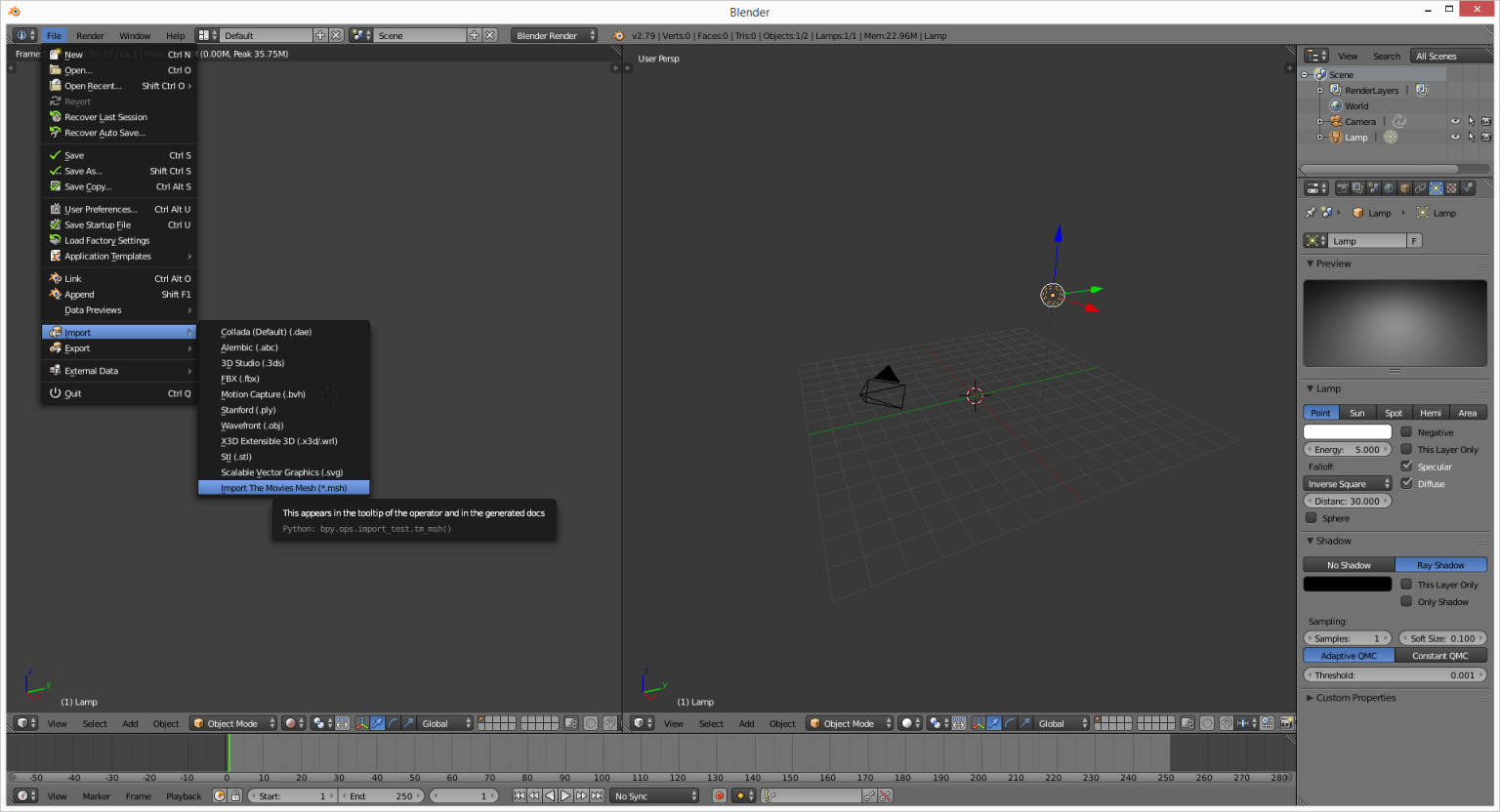The height and width of the screenshot is (812, 1500).
Task: Toggle Lamp renderability camera icon in Outliner
Action: pyautogui.click(x=1486, y=138)
